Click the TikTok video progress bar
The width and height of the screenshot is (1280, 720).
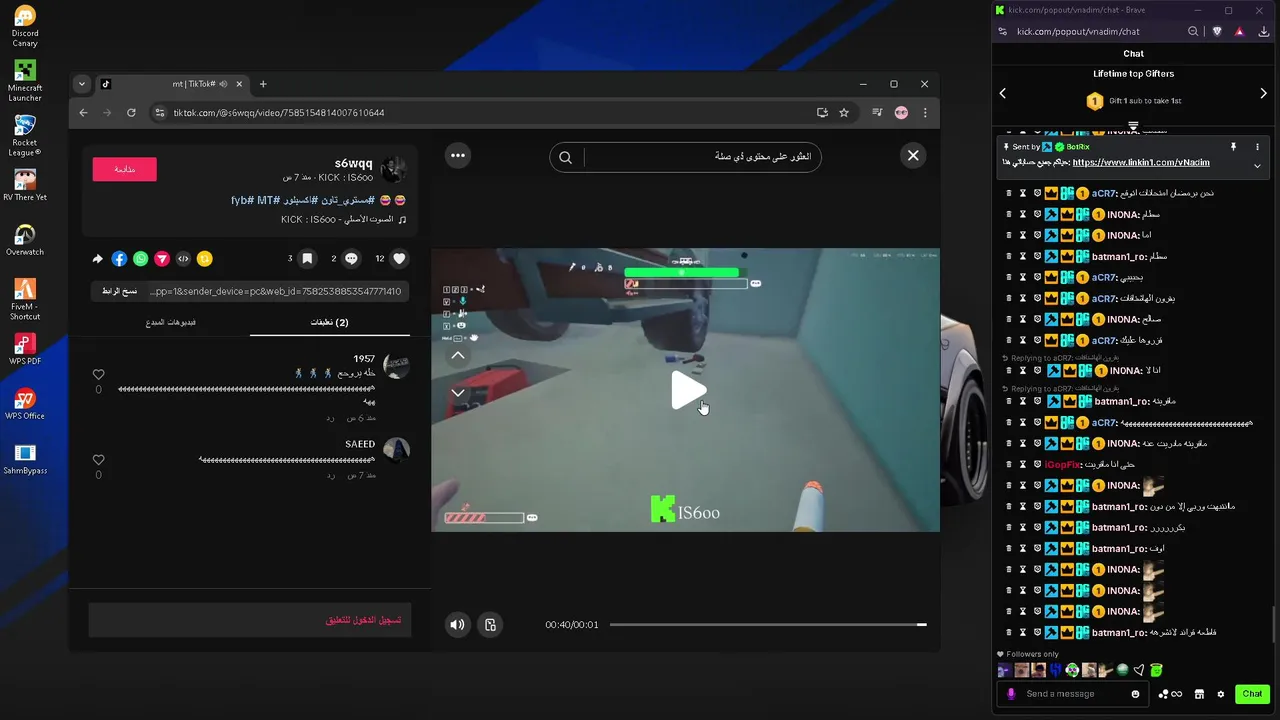pyautogui.click(x=768, y=625)
